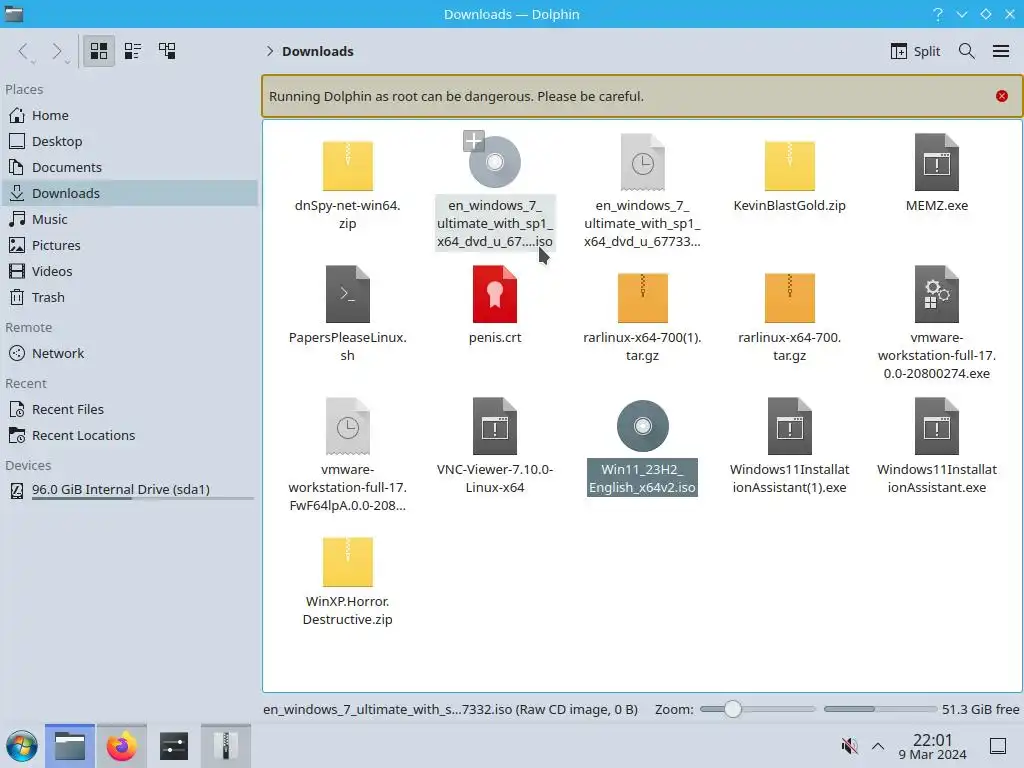
Task: Toggle the muted volume tray icon
Action: (x=849, y=746)
